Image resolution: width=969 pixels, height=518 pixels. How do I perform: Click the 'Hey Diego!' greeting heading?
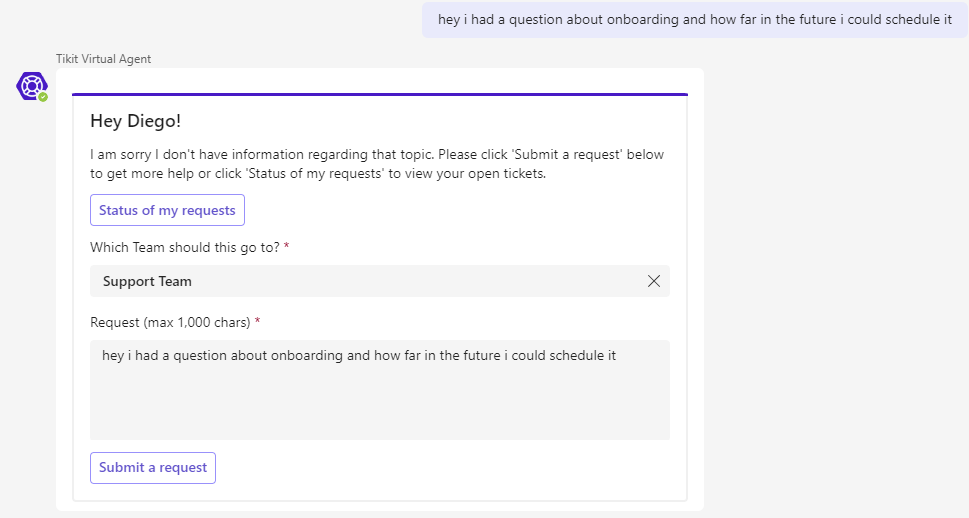pyautogui.click(x=135, y=121)
